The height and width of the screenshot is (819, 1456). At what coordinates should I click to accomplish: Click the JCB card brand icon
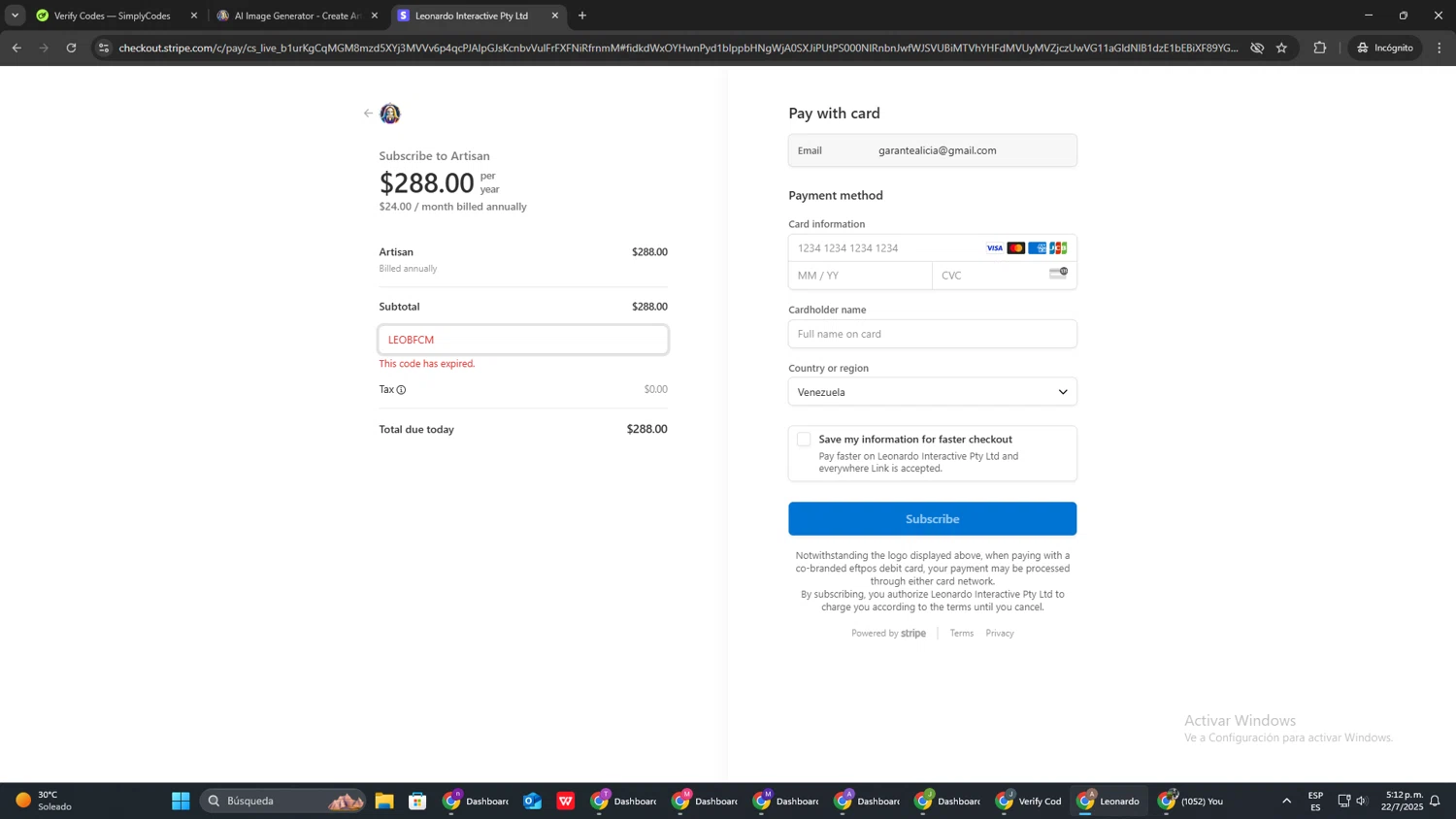[1058, 248]
